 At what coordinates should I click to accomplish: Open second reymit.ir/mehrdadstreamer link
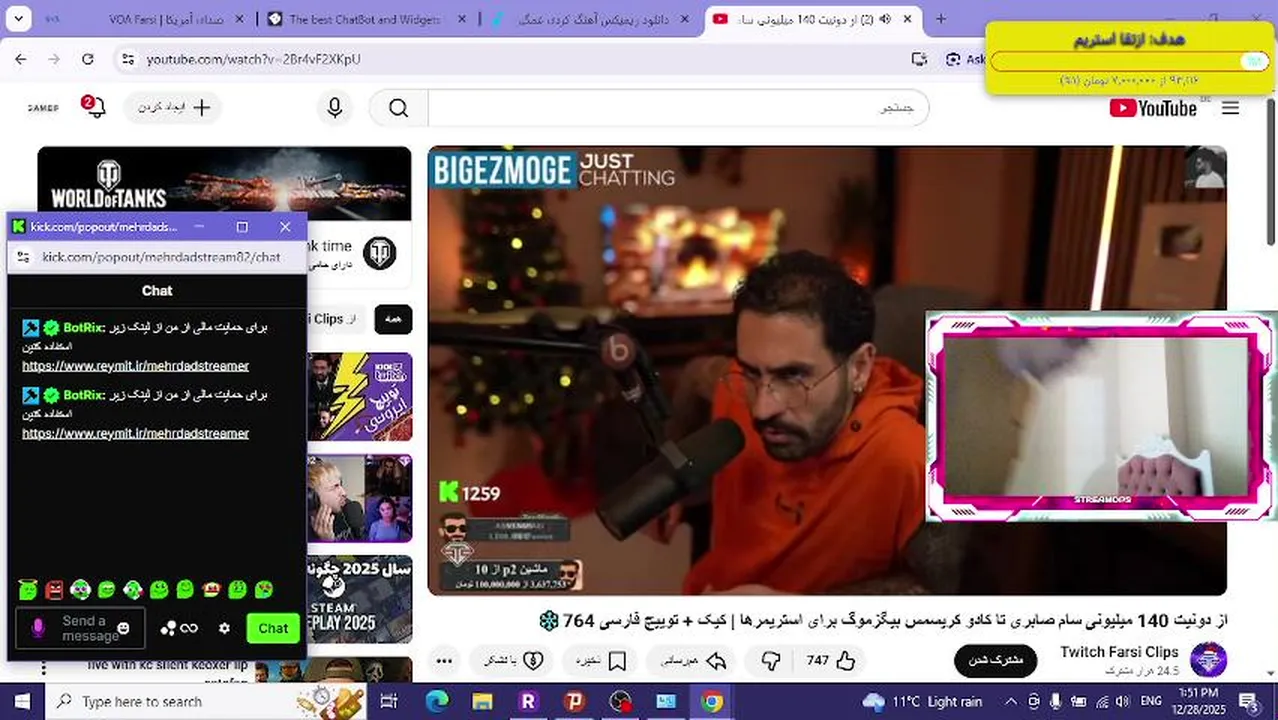click(135, 433)
